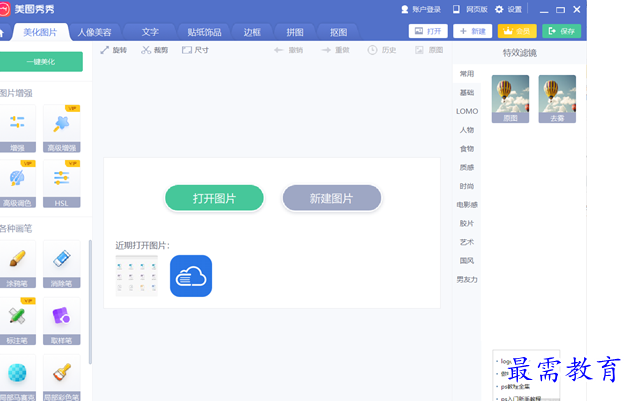Open the 网页版 web version

(470, 9)
